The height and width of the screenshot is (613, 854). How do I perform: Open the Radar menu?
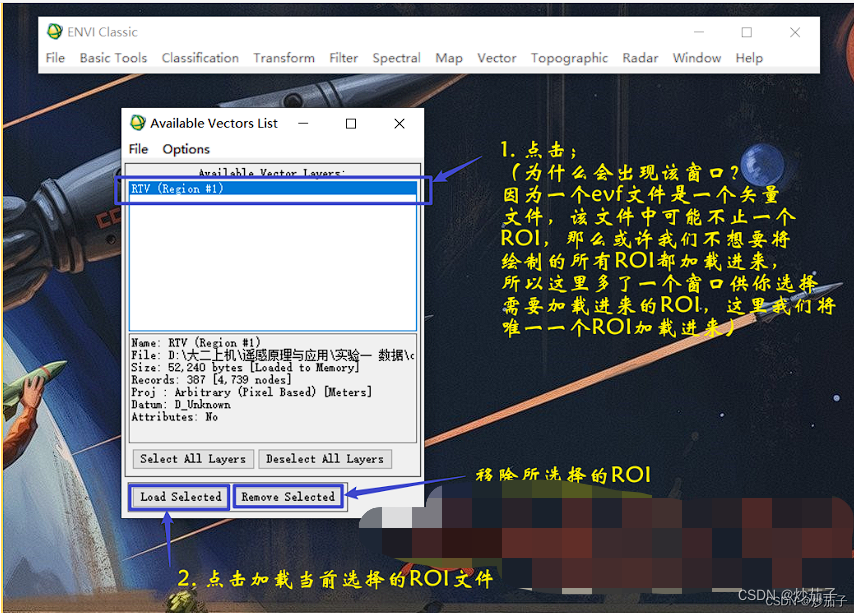640,58
